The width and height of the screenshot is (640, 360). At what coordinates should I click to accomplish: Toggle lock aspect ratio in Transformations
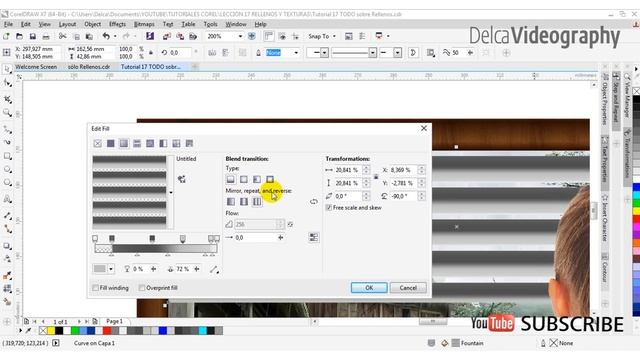coord(376,177)
